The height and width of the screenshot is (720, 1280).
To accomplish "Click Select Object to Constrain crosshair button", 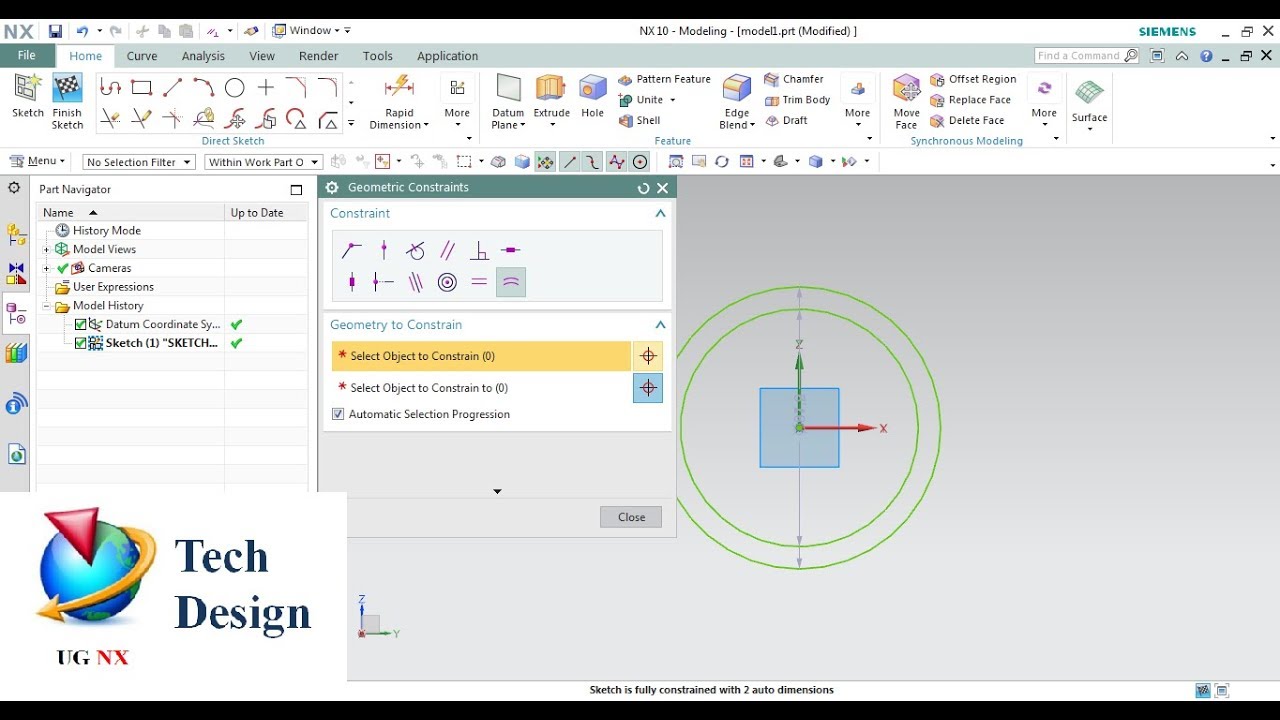I will pos(648,356).
